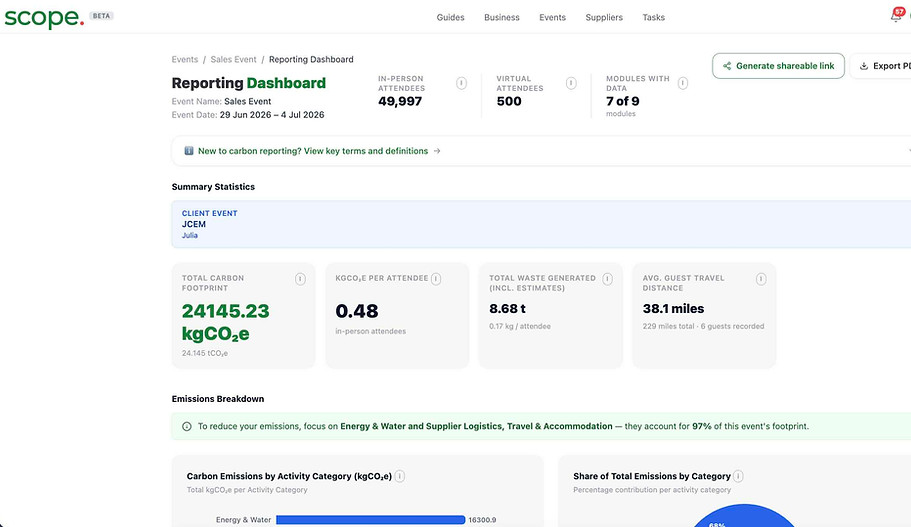Generate a shareable link
The width and height of the screenshot is (911, 527).
[779, 66]
